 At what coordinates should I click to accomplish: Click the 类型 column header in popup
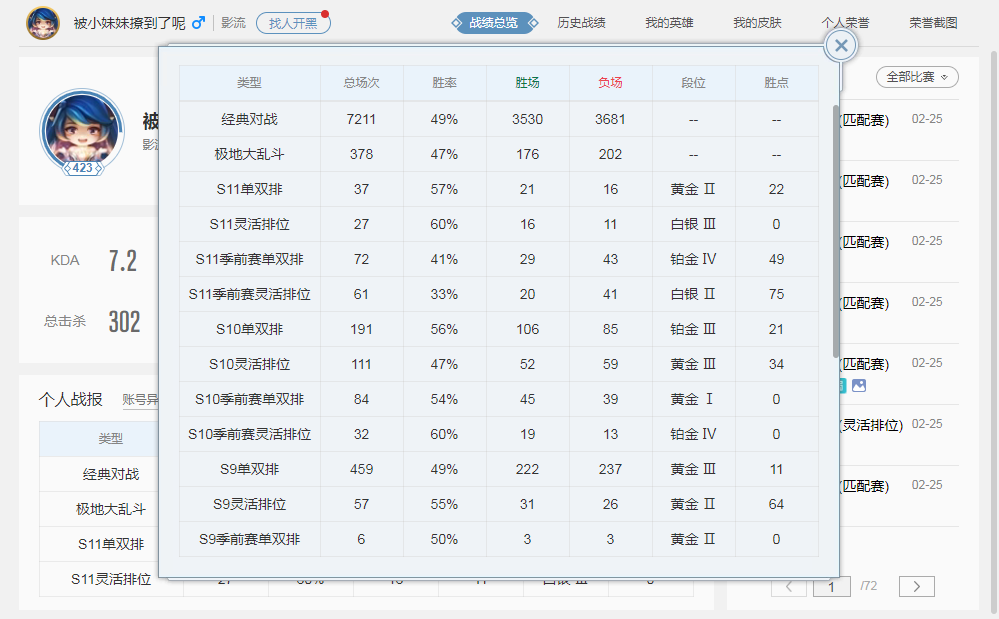coord(249,83)
